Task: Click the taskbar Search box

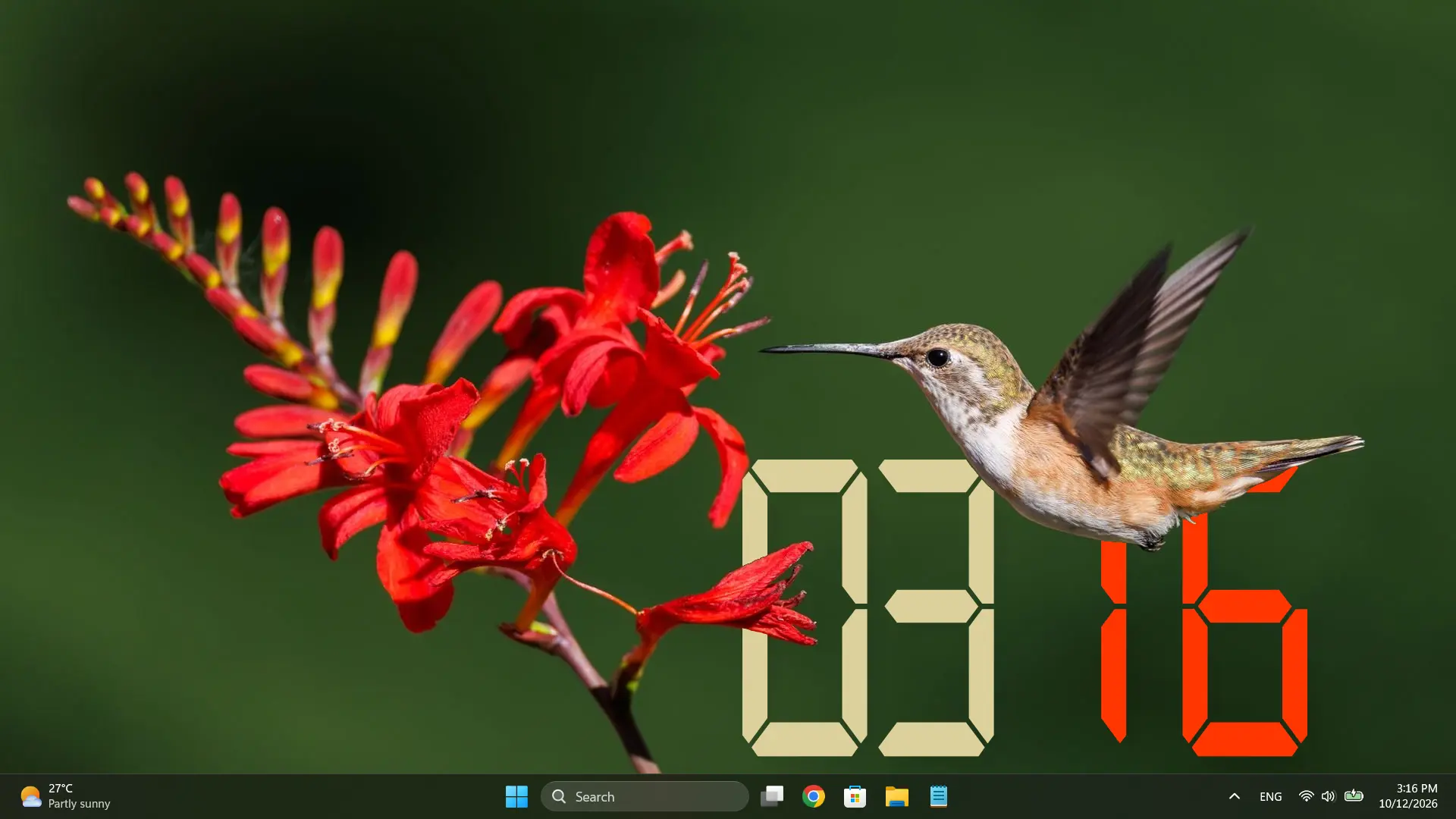Action: point(645,796)
